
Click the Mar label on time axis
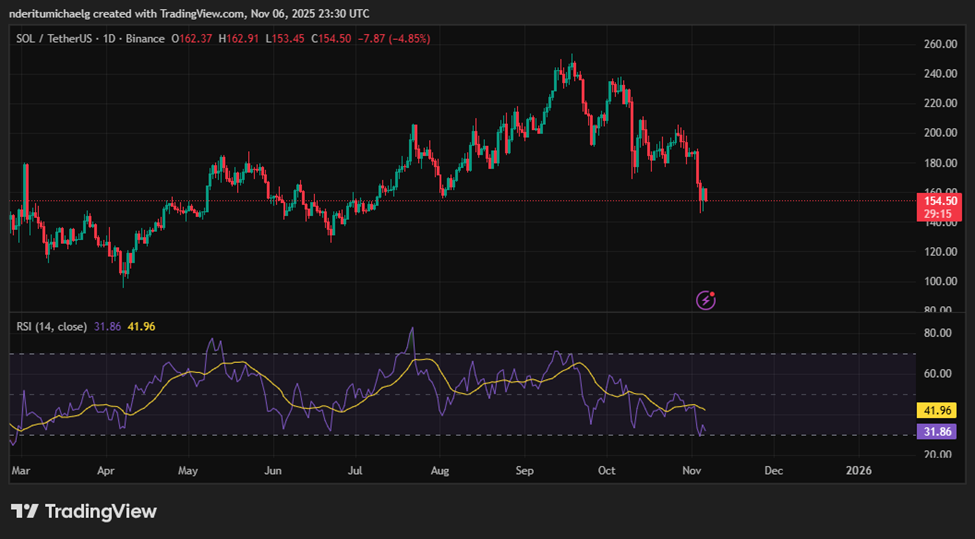coord(21,468)
